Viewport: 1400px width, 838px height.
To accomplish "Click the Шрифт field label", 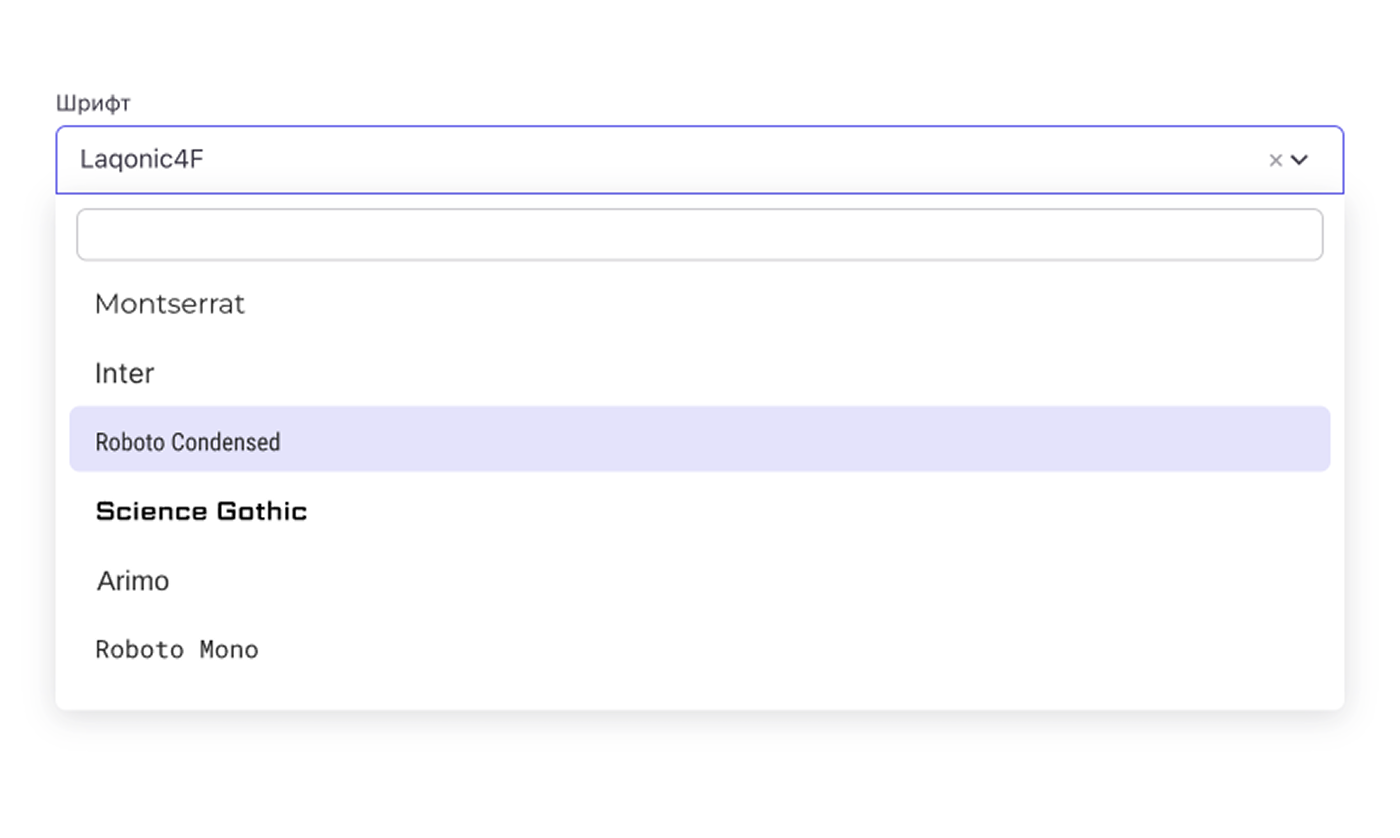I will pyautogui.click(x=93, y=103).
